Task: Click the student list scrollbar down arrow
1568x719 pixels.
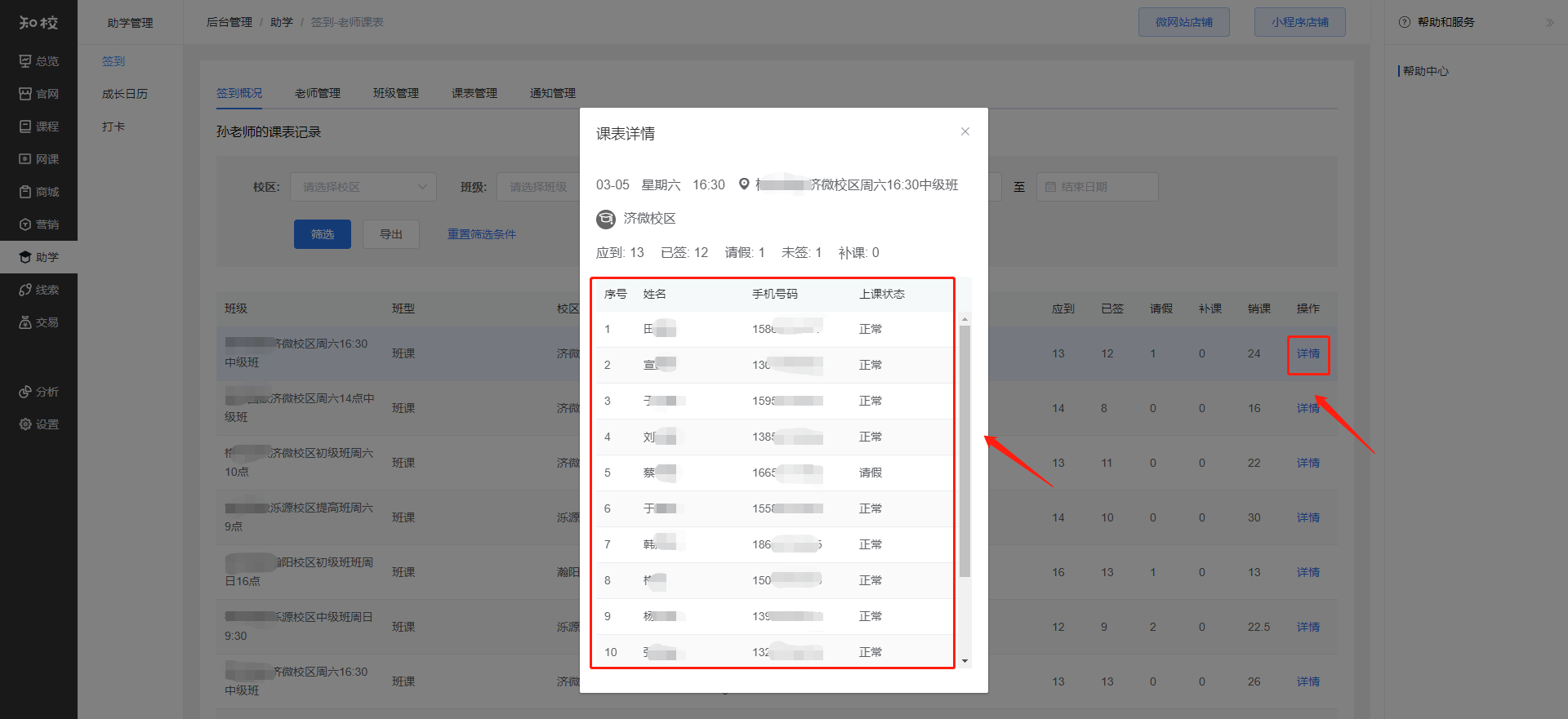Action: (x=964, y=661)
